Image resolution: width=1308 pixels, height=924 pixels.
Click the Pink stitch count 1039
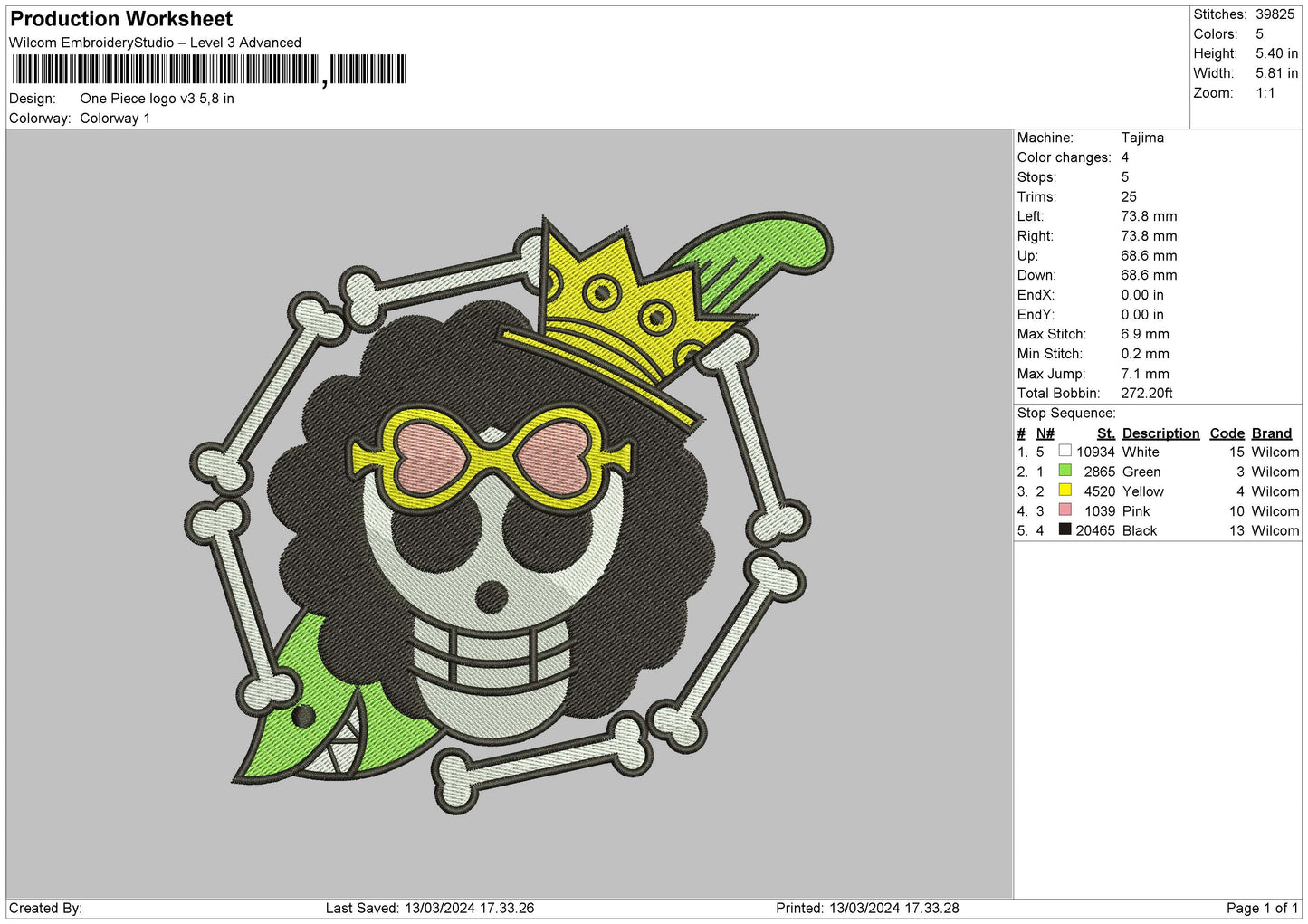tap(1099, 511)
